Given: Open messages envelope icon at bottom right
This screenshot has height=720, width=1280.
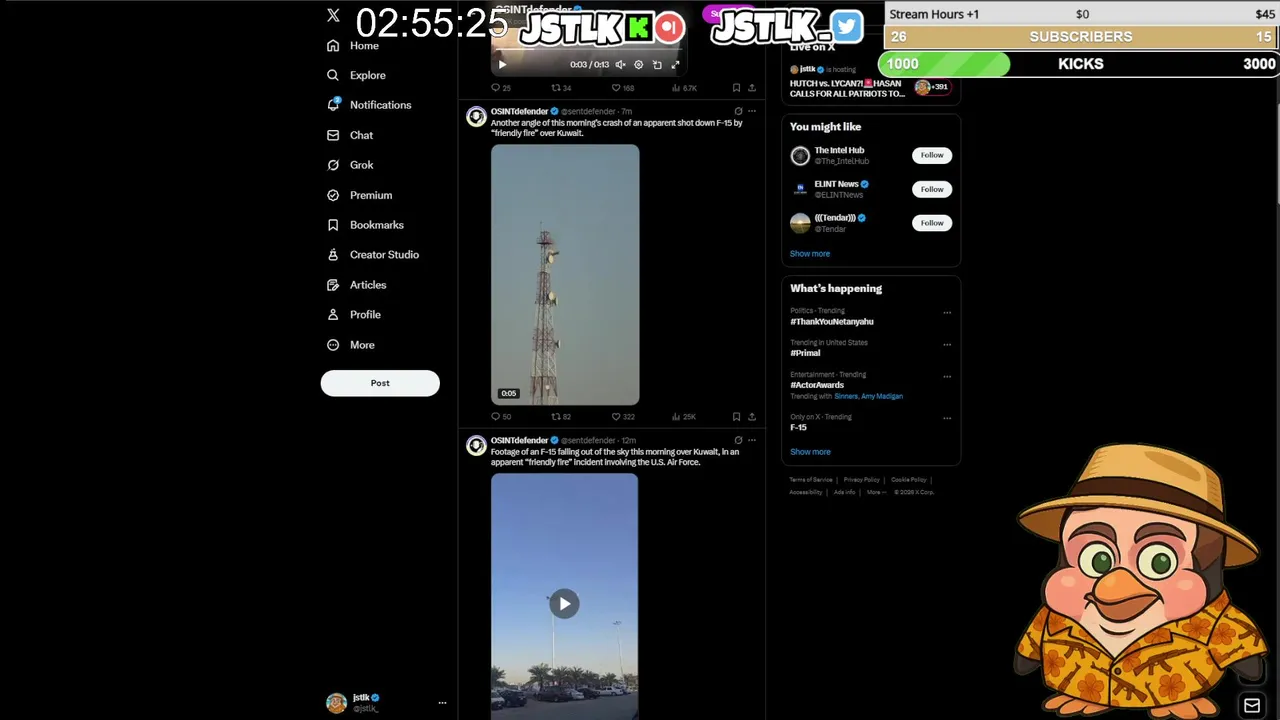Looking at the screenshot, I should tap(1252, 705).
